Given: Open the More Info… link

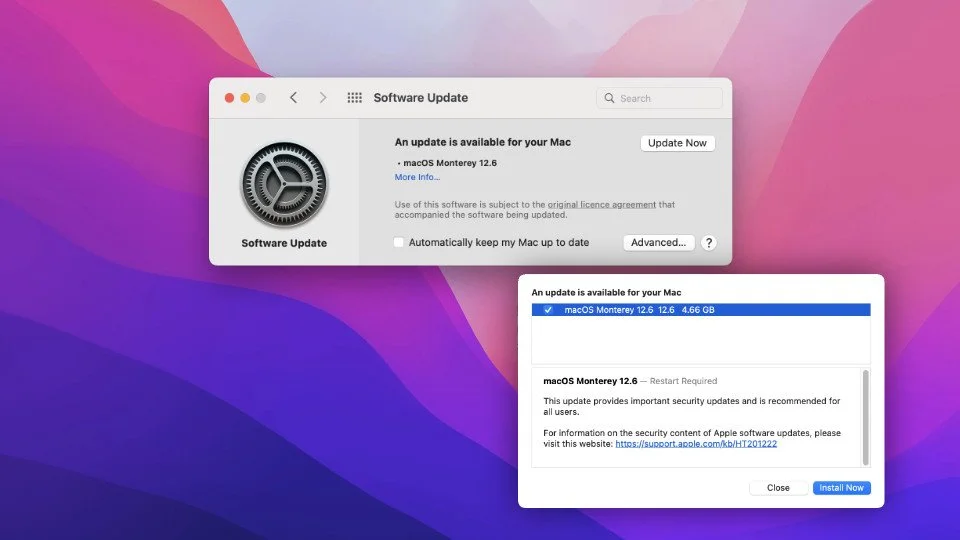Looking at the screenshot, I should (x=417, y=177).
